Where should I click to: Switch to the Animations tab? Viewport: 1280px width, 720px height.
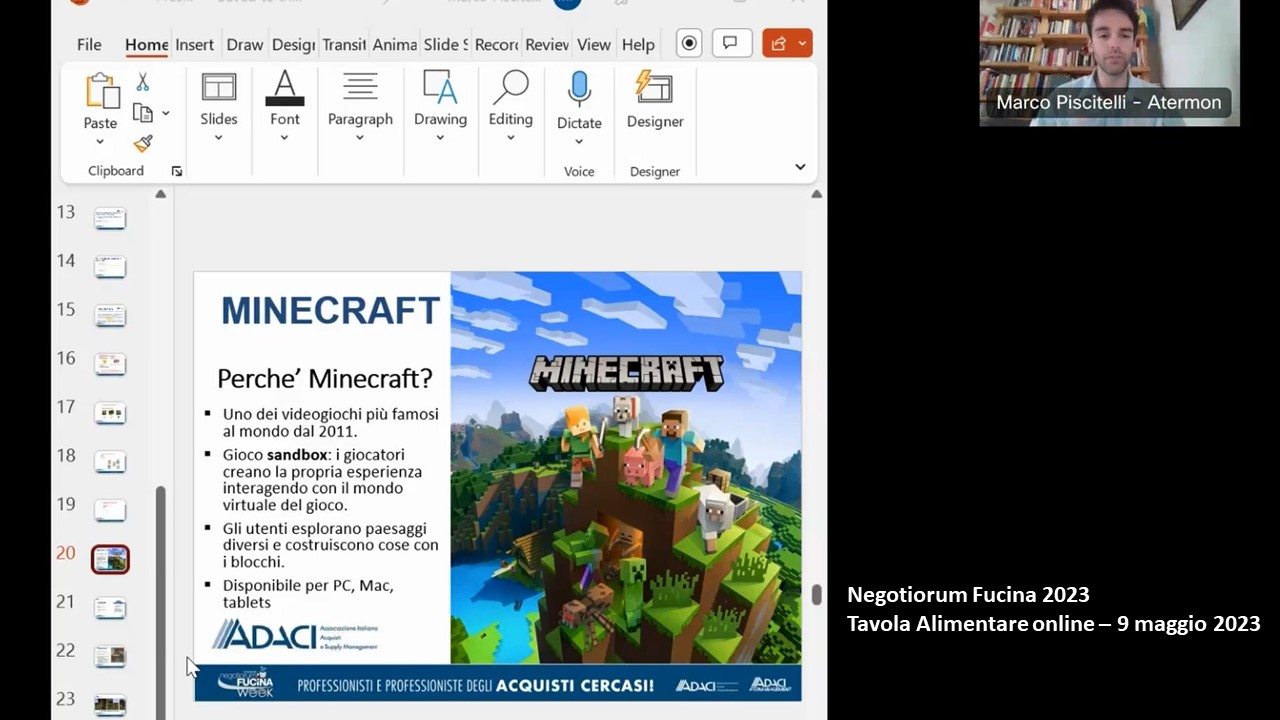point(394,44)
